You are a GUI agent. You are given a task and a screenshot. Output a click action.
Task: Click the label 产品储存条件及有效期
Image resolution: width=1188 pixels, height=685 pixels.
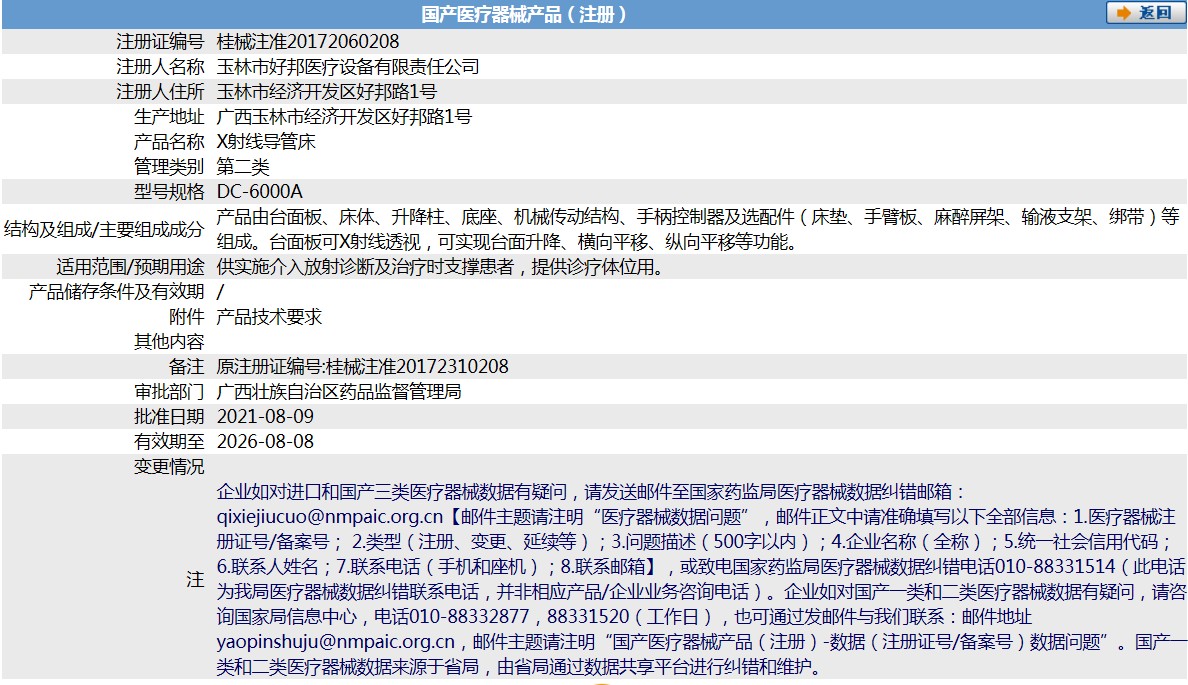(117, 292)
